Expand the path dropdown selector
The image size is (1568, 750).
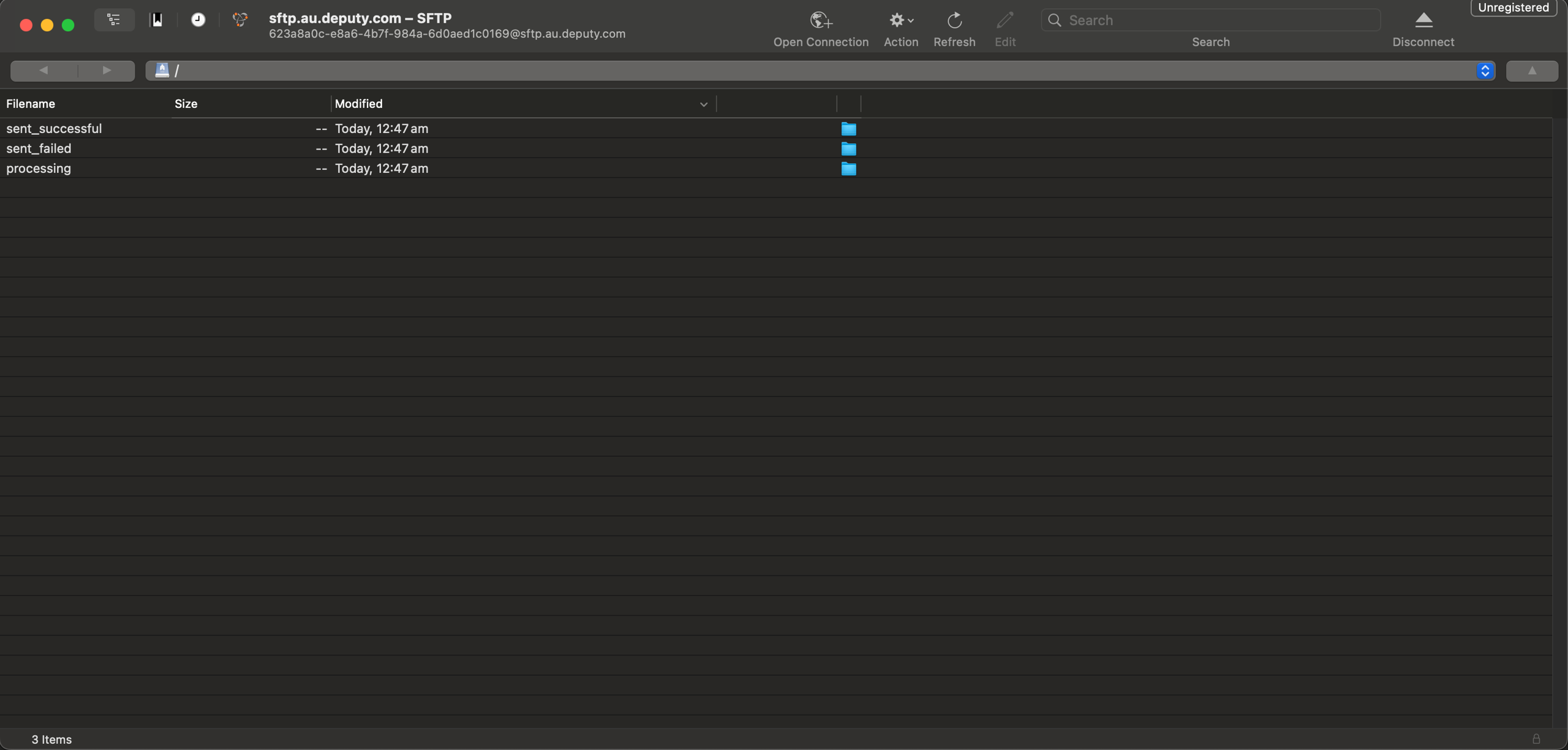tap(1485, 71)
